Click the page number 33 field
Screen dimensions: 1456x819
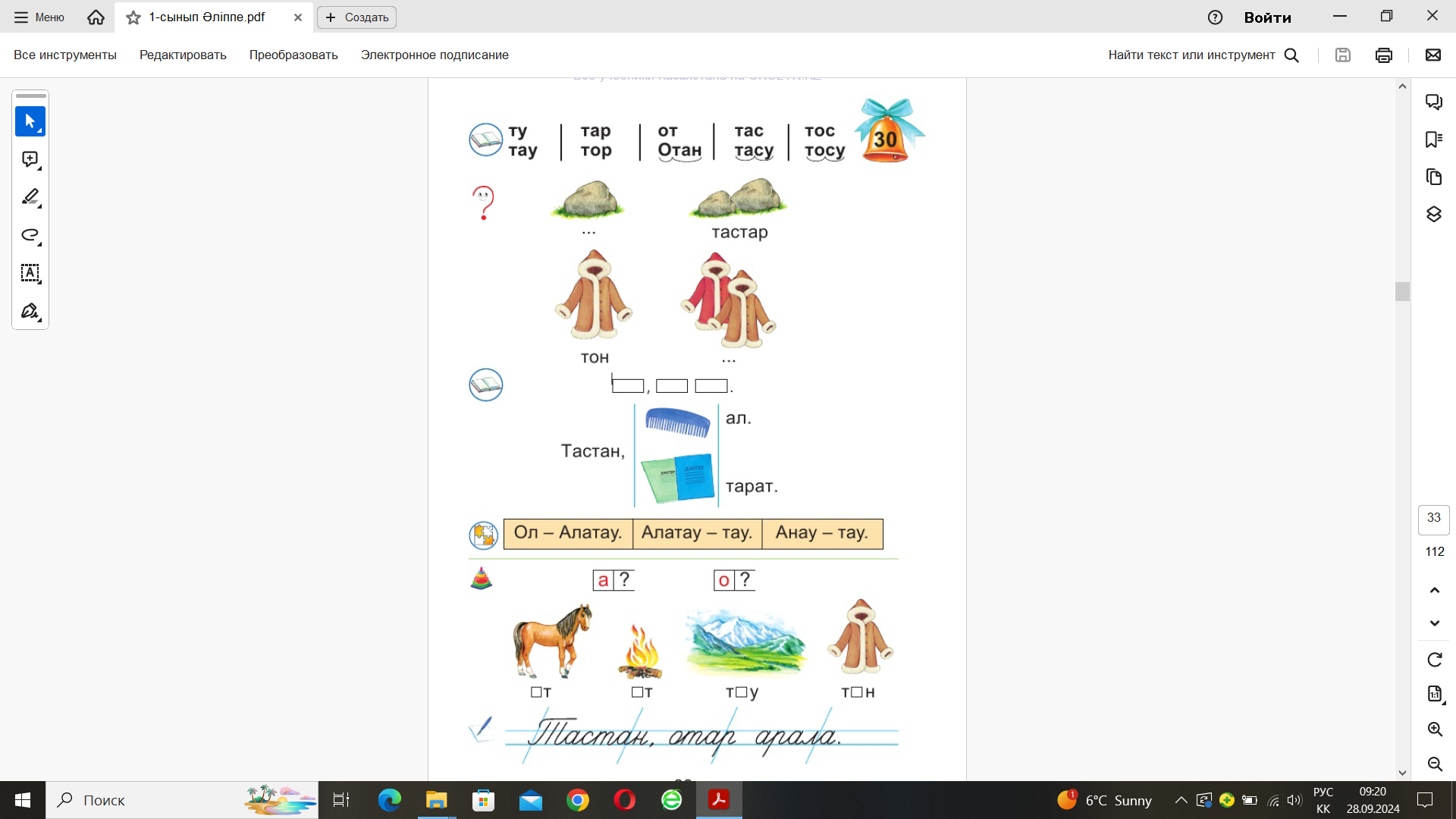(x=1433, y=518)
